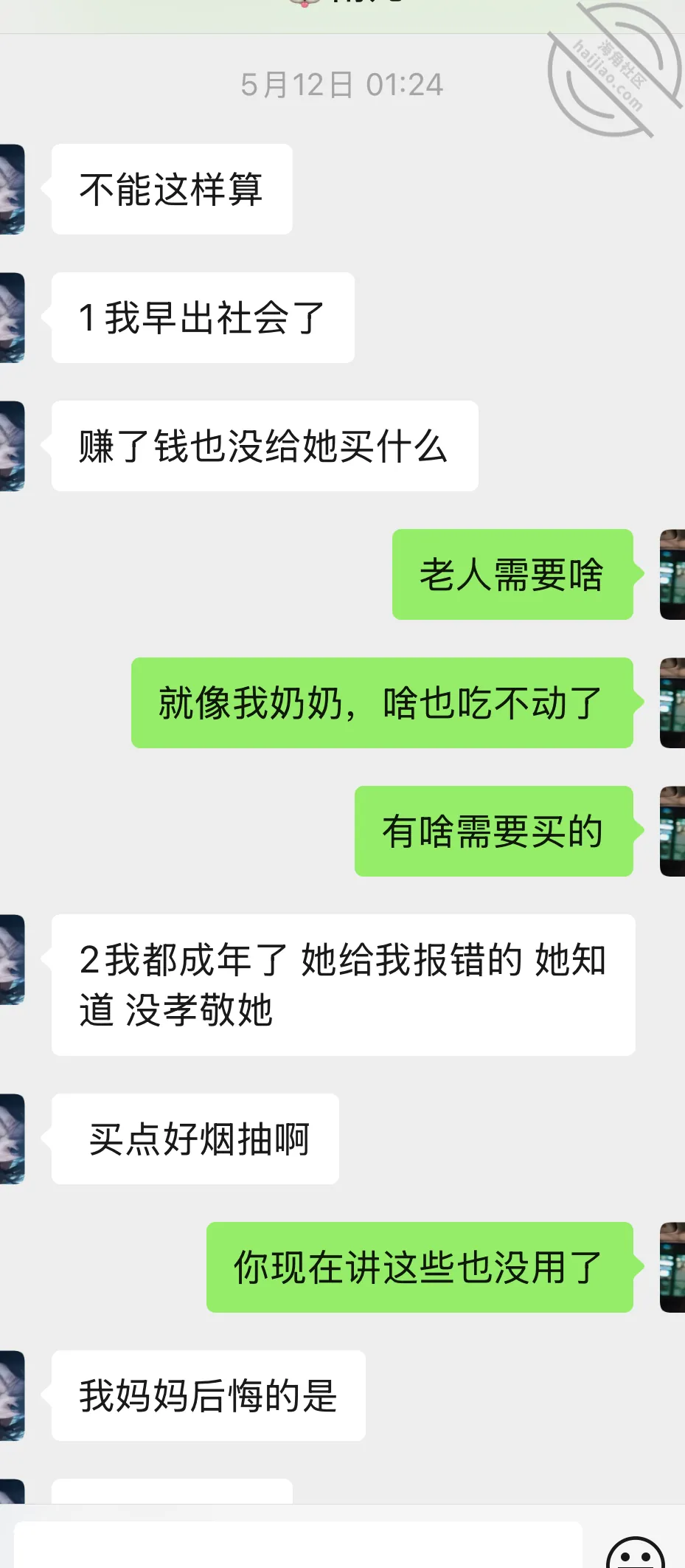Select the '就像我奶奶，啥也吃不动了' bubble
Screen dimensions: 685x1568
tap(382, 702)
